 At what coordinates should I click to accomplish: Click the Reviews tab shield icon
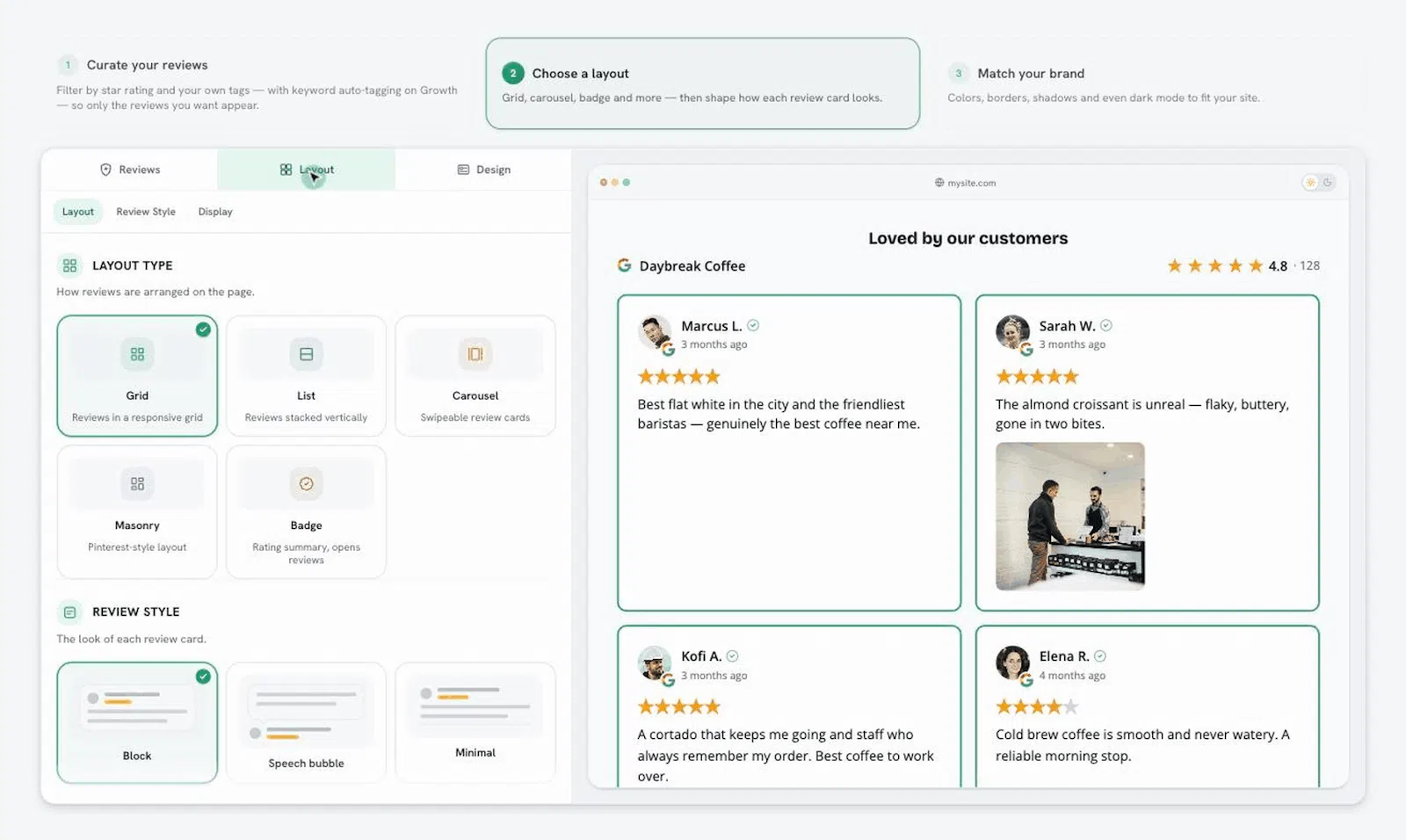106,170
